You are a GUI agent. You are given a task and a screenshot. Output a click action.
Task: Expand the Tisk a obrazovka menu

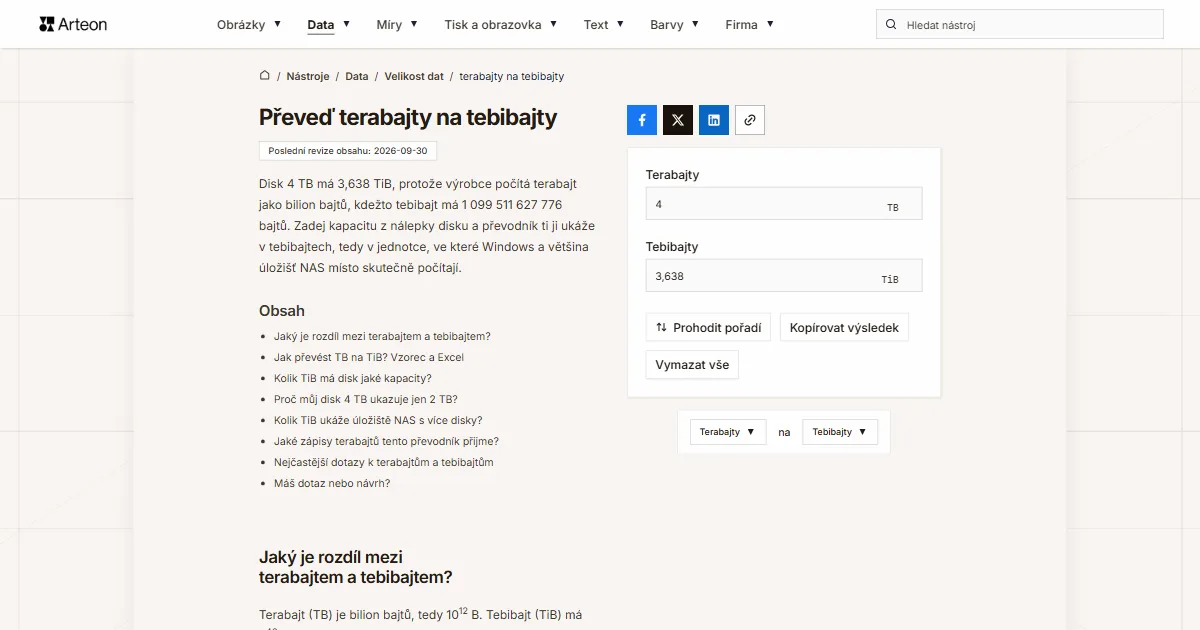tap(501, 24)
